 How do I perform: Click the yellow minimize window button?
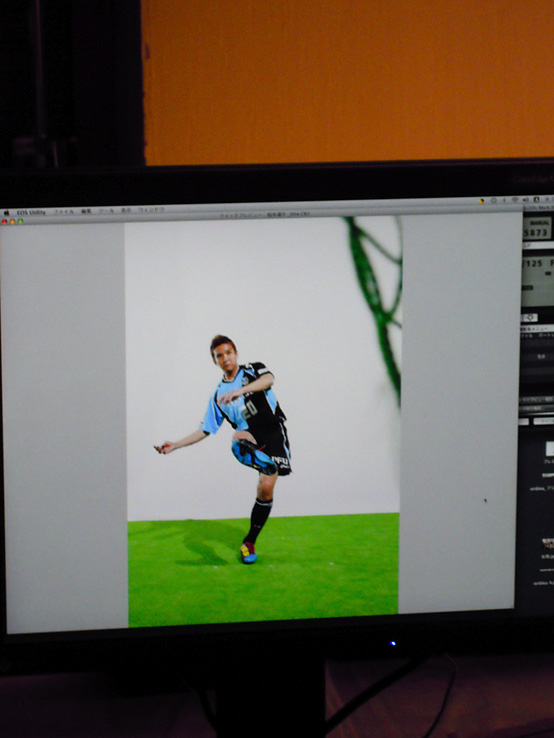(x=13, y=221)
